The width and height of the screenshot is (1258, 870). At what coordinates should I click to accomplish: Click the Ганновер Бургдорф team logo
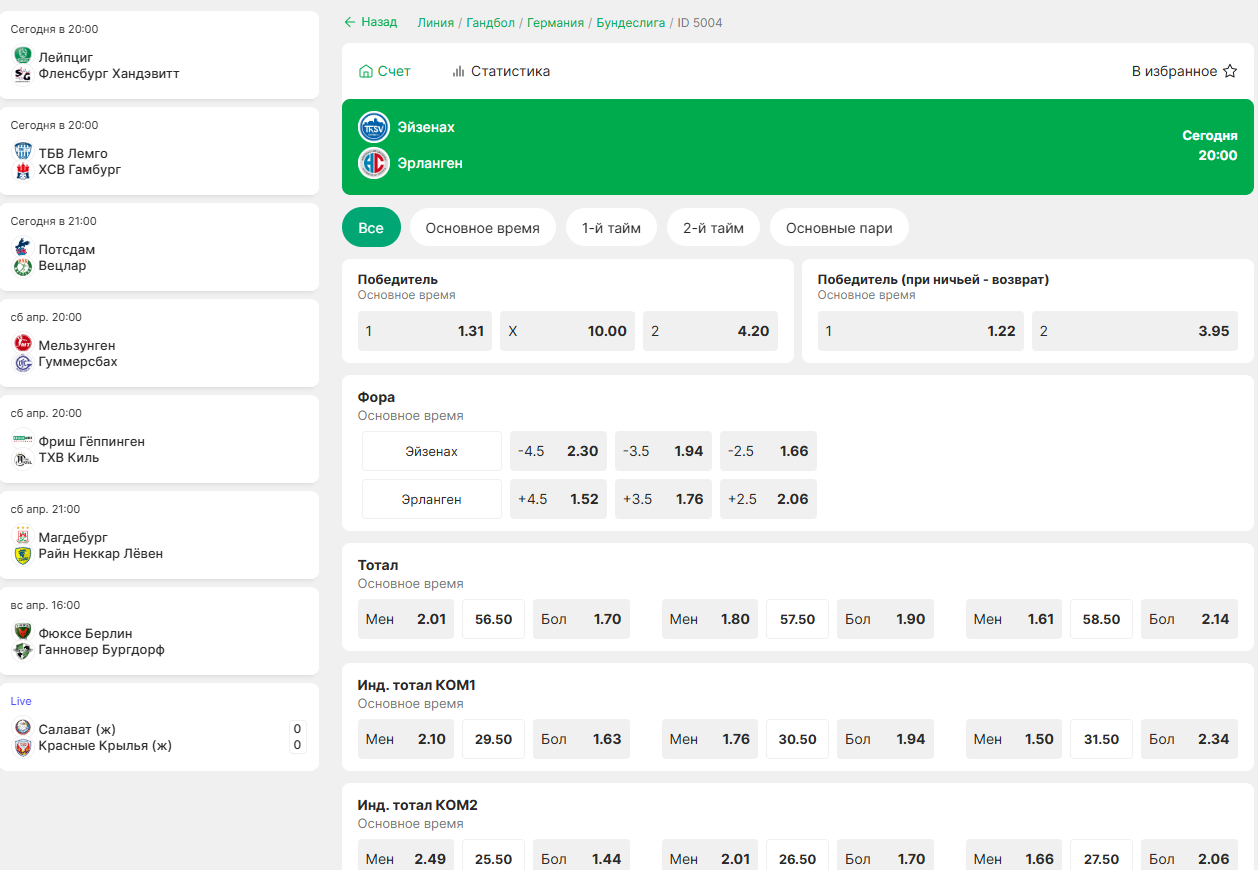(23, 650)
